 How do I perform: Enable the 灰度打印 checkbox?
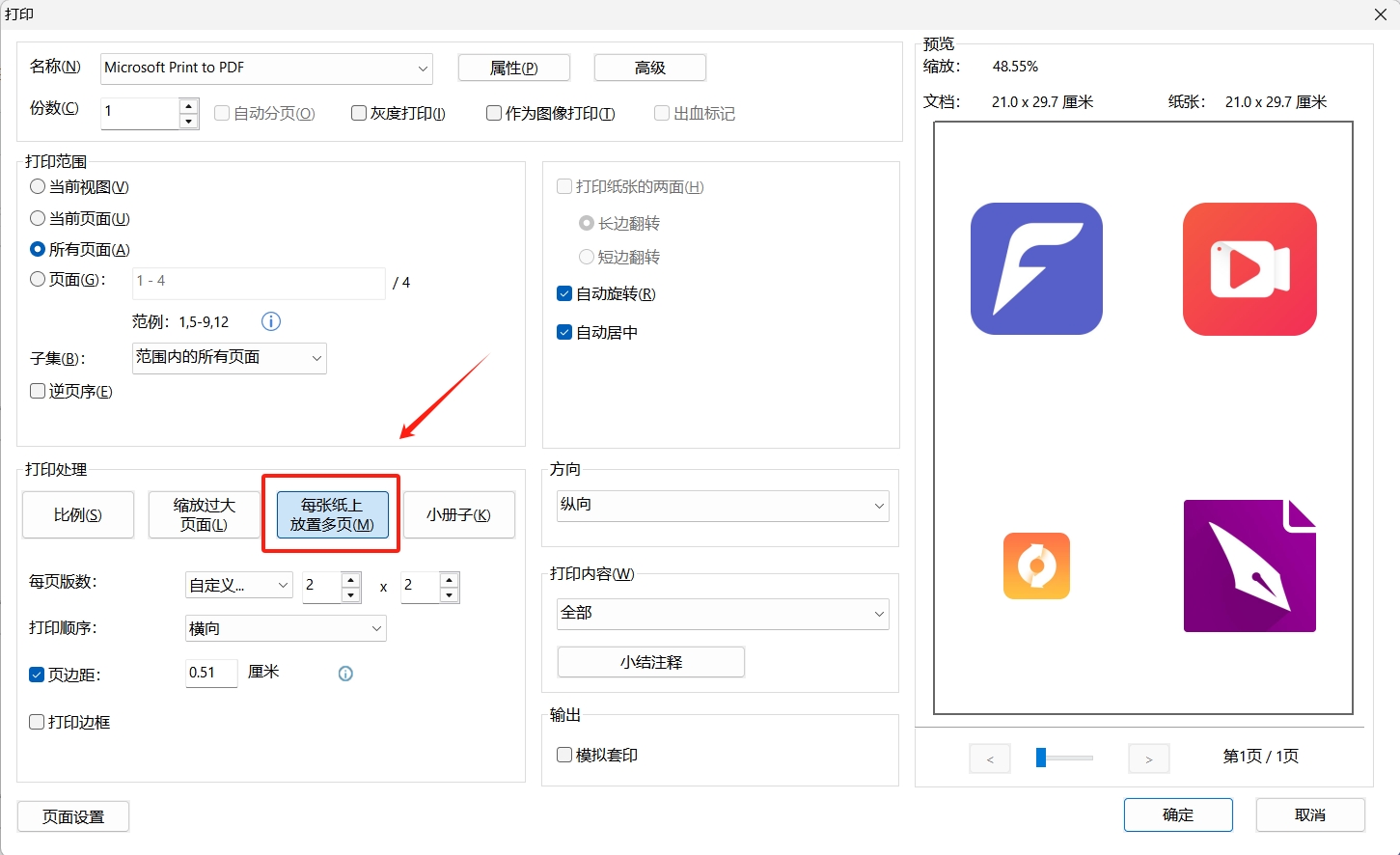[359, 113]
